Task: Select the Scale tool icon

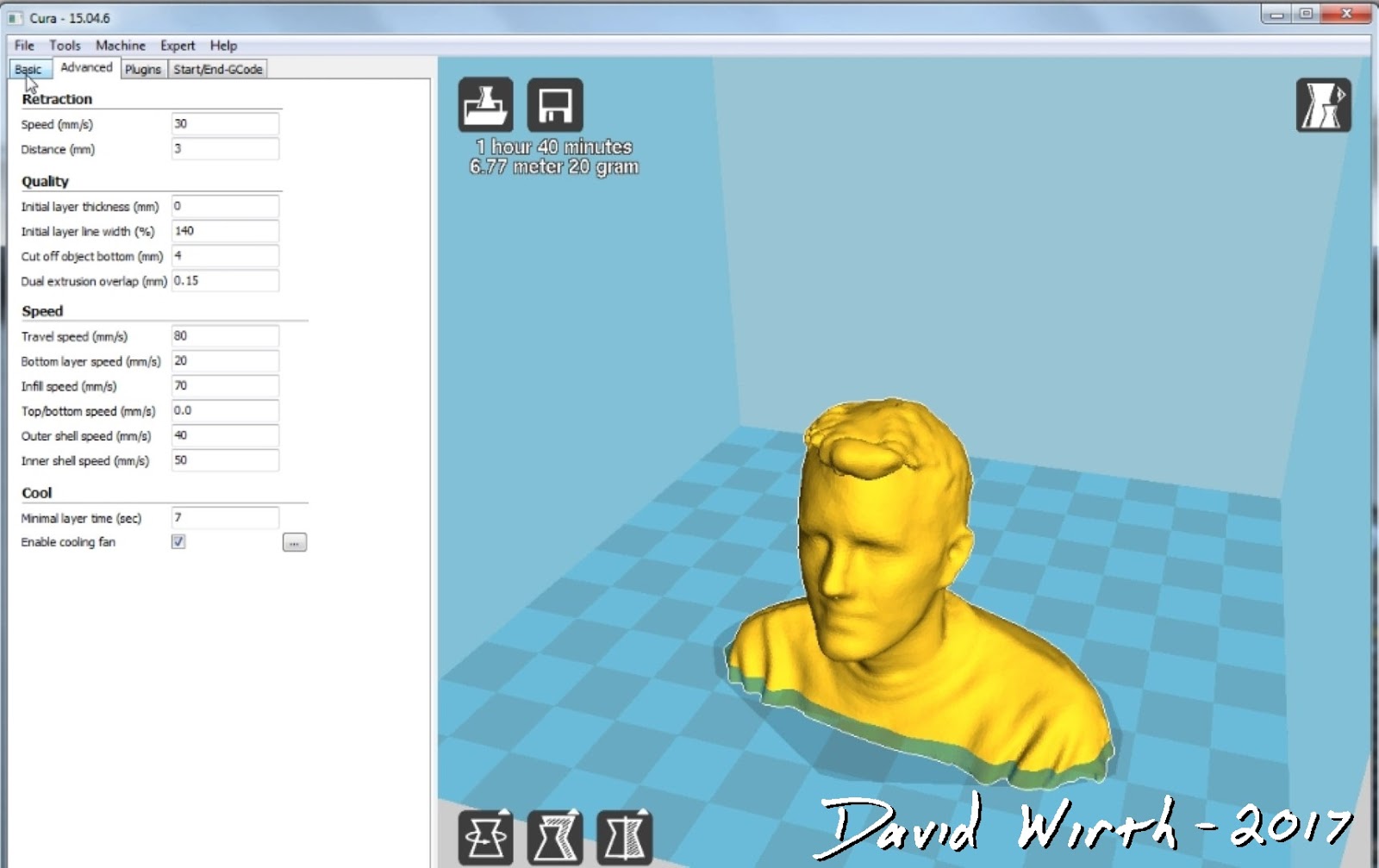Action: (556, 834)
